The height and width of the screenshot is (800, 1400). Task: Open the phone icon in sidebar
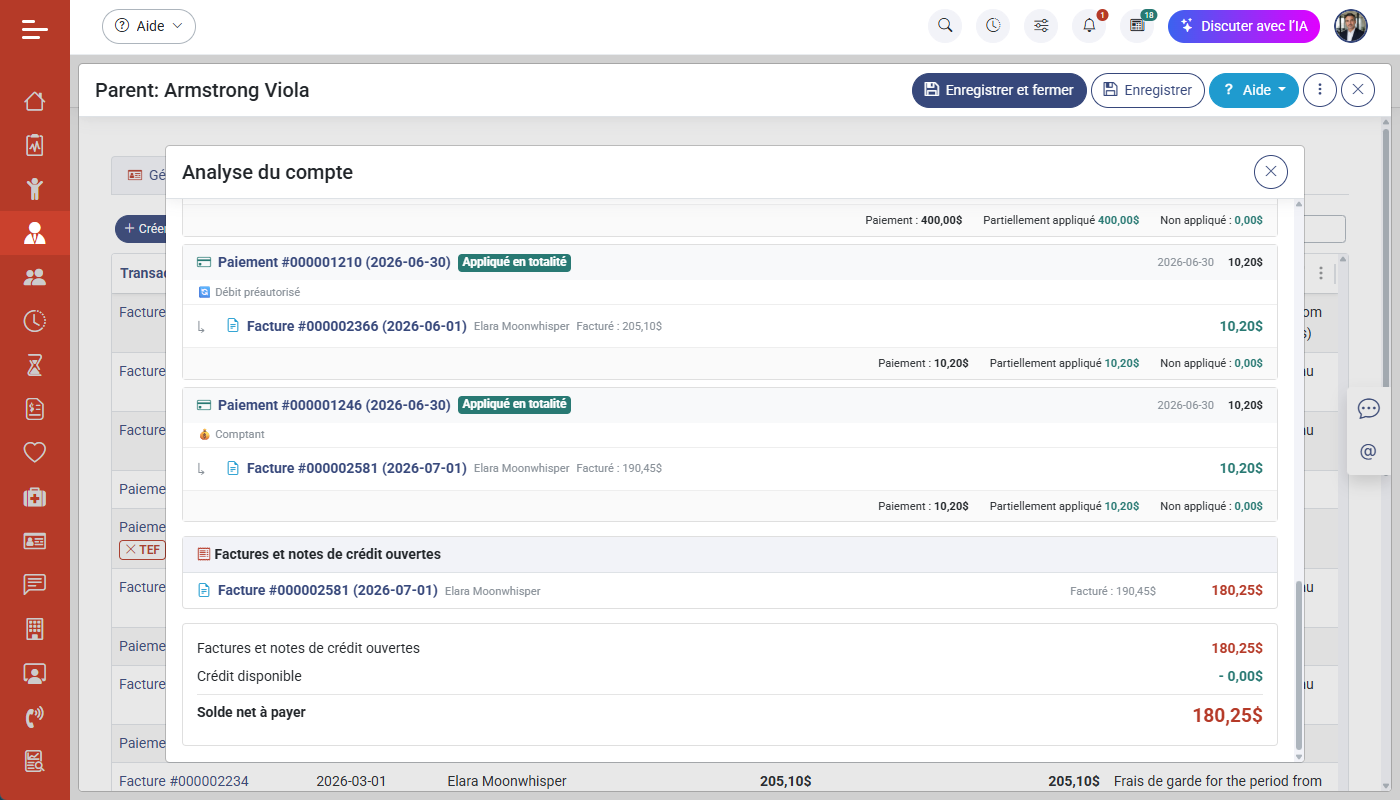click(x=35, y=716)
